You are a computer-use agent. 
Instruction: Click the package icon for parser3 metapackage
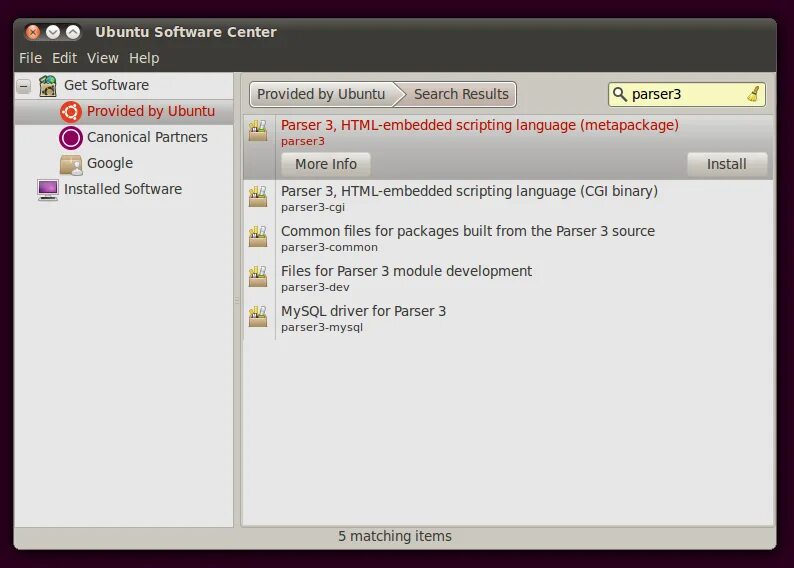pos(258,130)
